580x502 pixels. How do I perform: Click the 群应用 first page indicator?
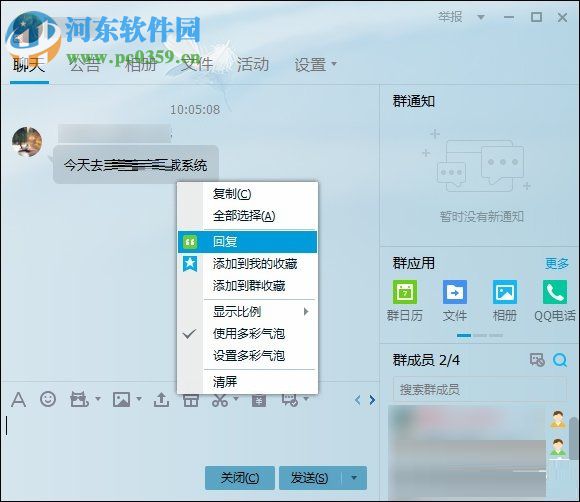464,335
